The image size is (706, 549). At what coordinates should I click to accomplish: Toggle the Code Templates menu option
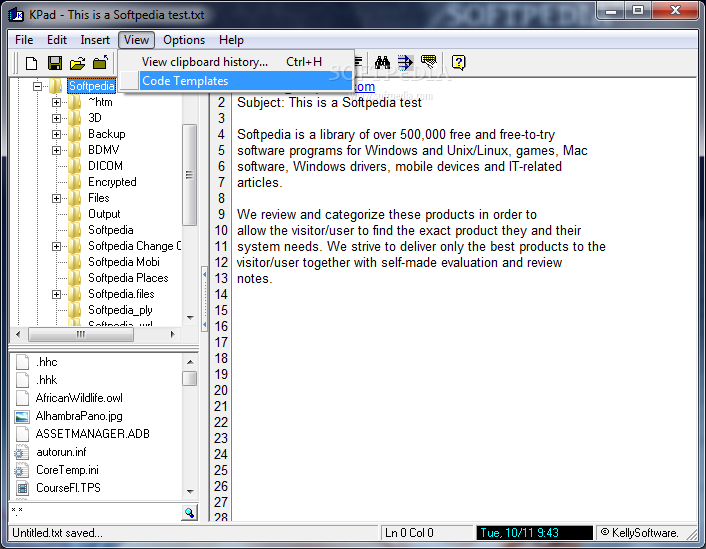pos(236,81)
